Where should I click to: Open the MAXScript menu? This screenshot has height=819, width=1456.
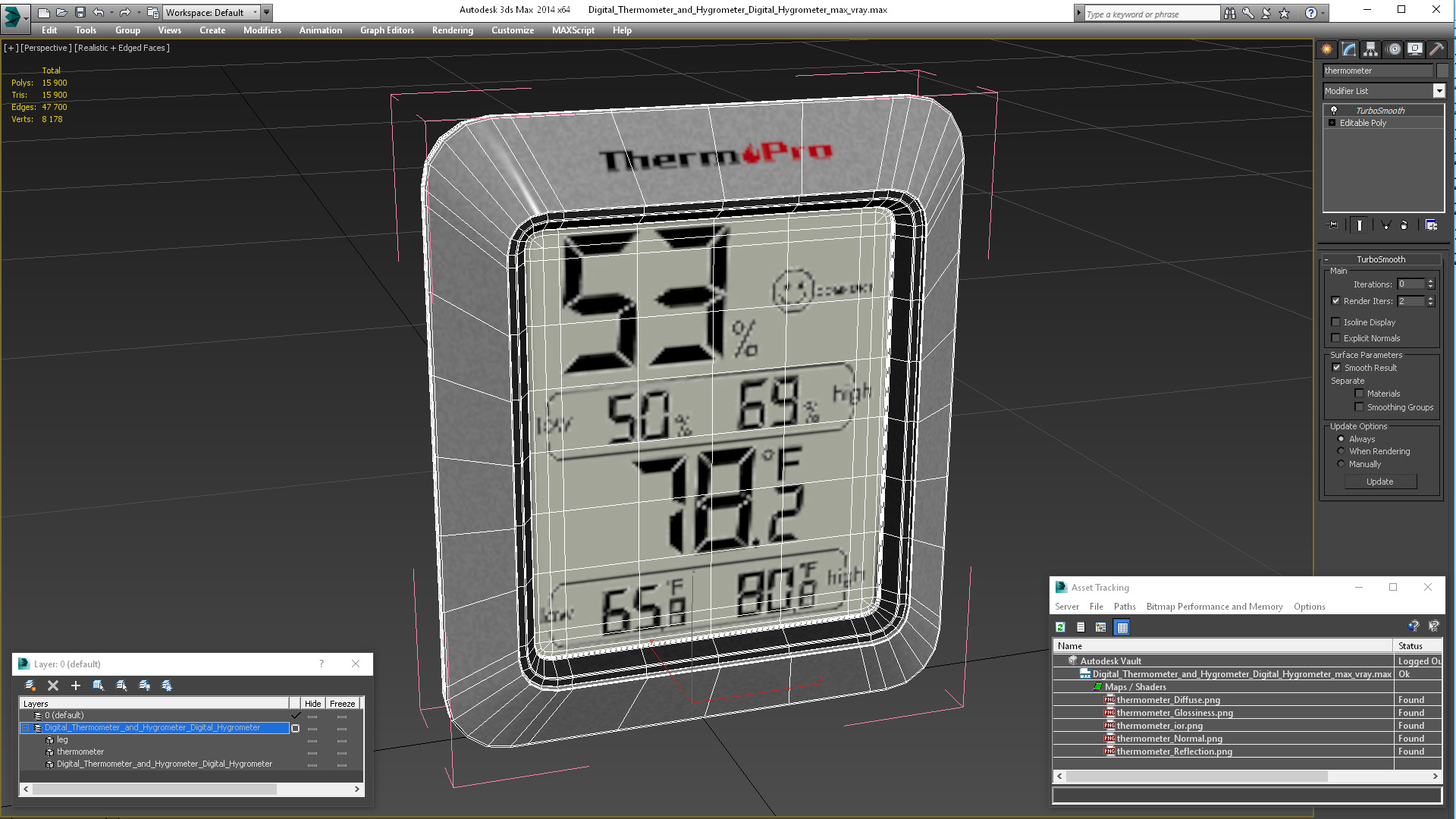(573, 30)
